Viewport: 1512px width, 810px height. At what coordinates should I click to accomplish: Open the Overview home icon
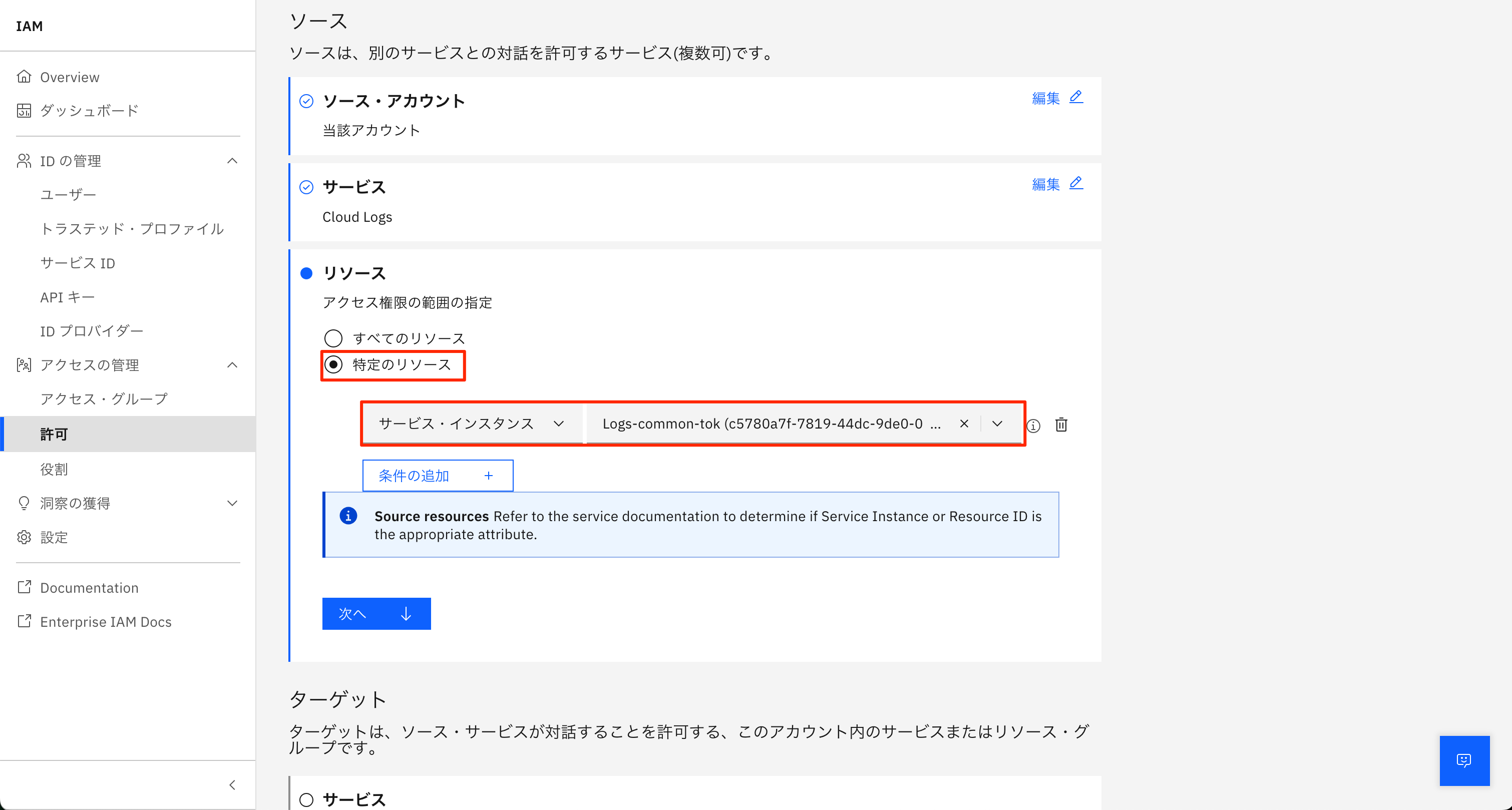click(24, 76)
